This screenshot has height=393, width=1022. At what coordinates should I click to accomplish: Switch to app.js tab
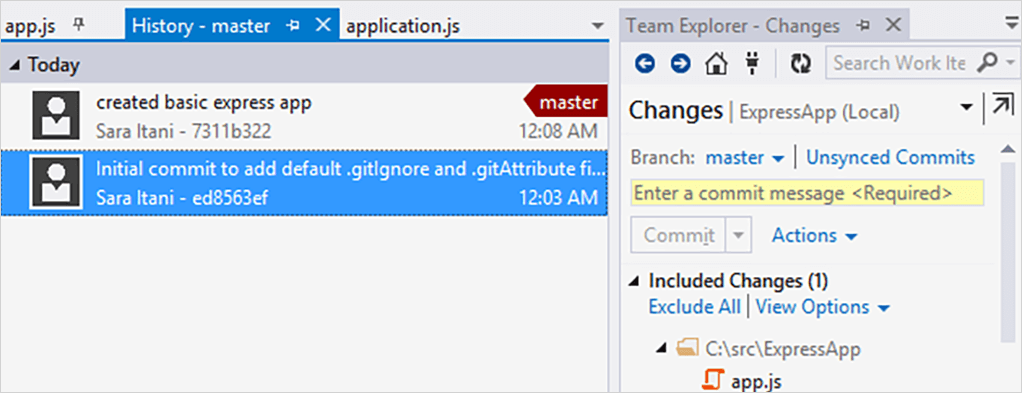click(x=29, y=26)
